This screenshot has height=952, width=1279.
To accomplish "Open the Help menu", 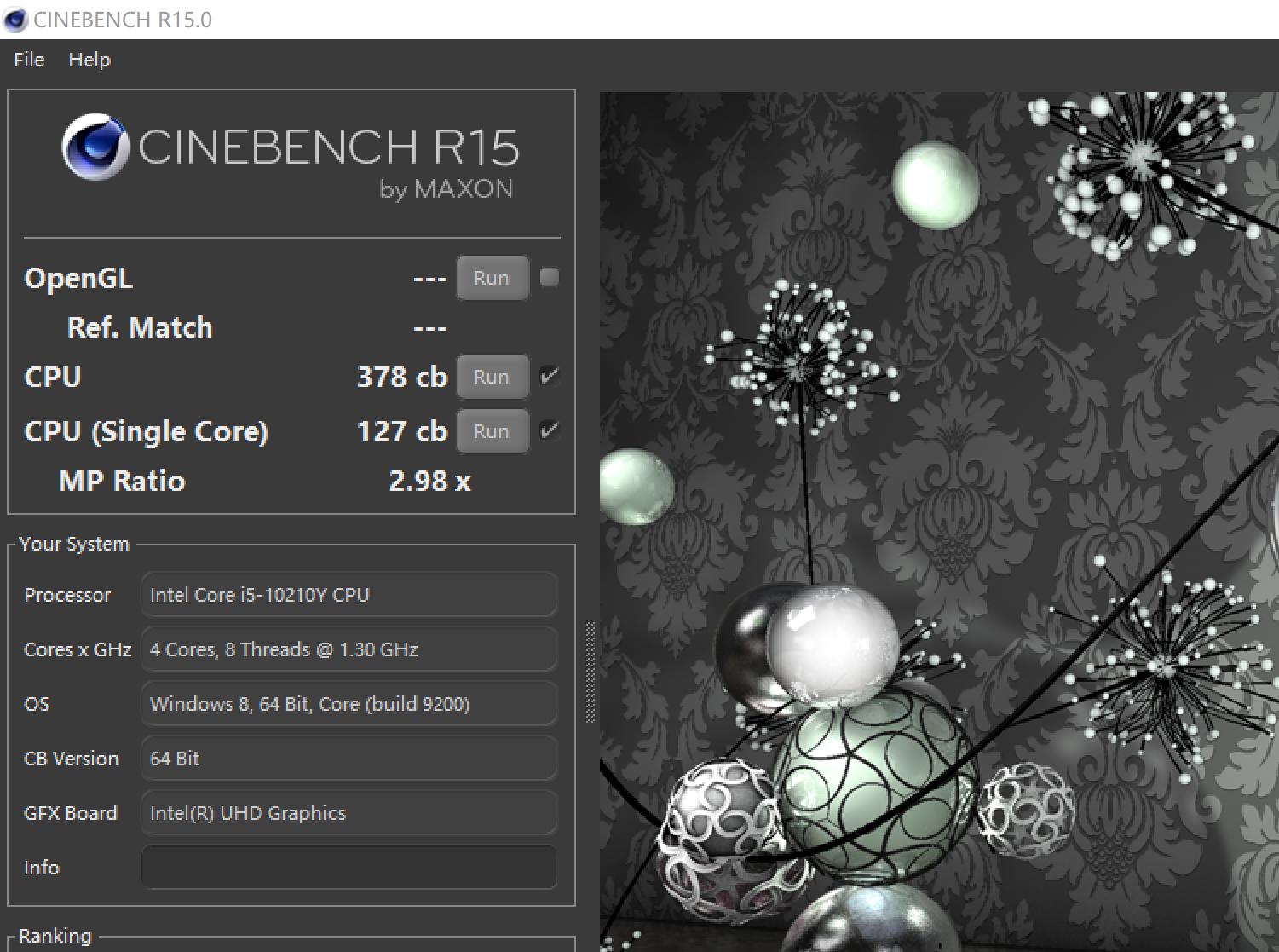I will coord(89,60).
